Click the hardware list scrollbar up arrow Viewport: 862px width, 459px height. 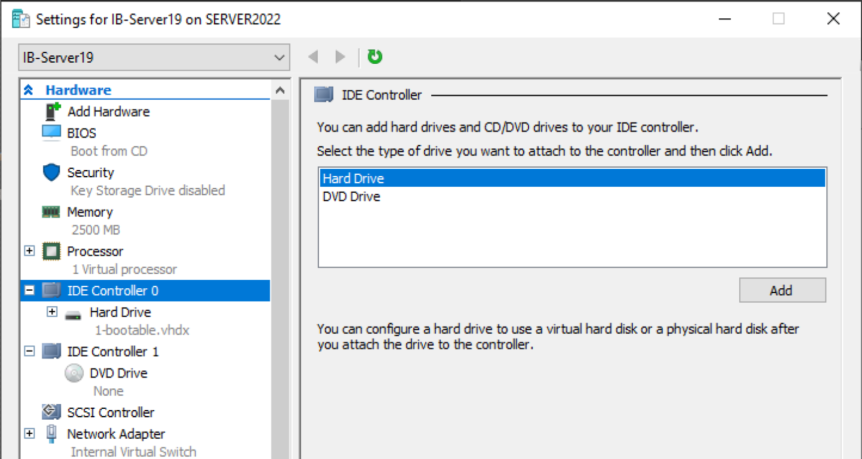click(280, 91)
